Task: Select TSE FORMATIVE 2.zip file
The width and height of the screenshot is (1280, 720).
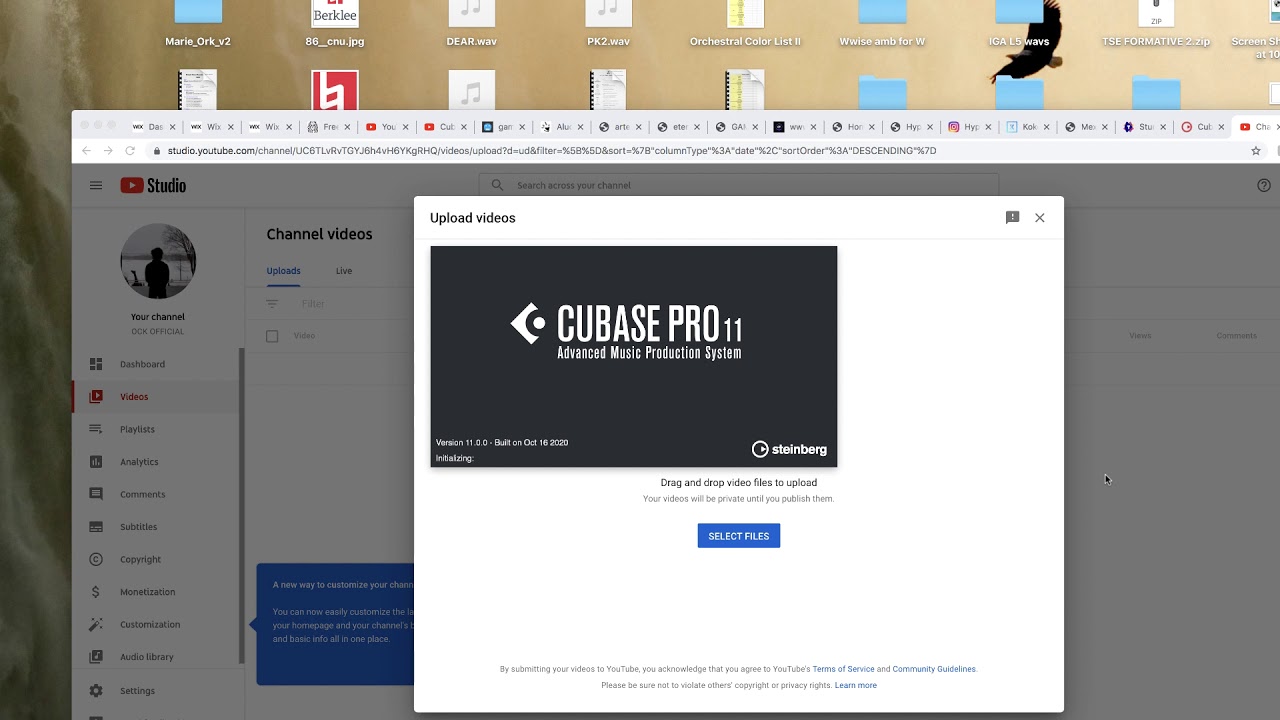Action: 1156,23
